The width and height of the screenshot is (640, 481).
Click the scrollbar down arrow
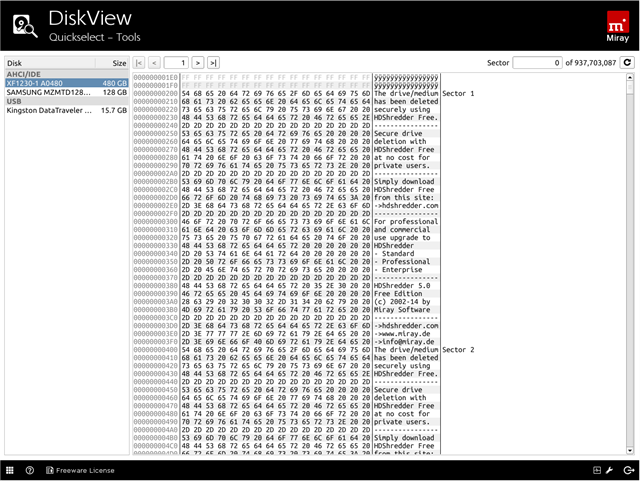click(x=630, y=451)
